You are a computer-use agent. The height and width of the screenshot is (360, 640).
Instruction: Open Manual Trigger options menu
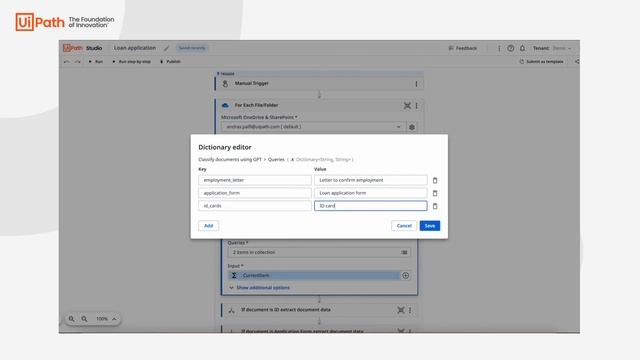416,84
